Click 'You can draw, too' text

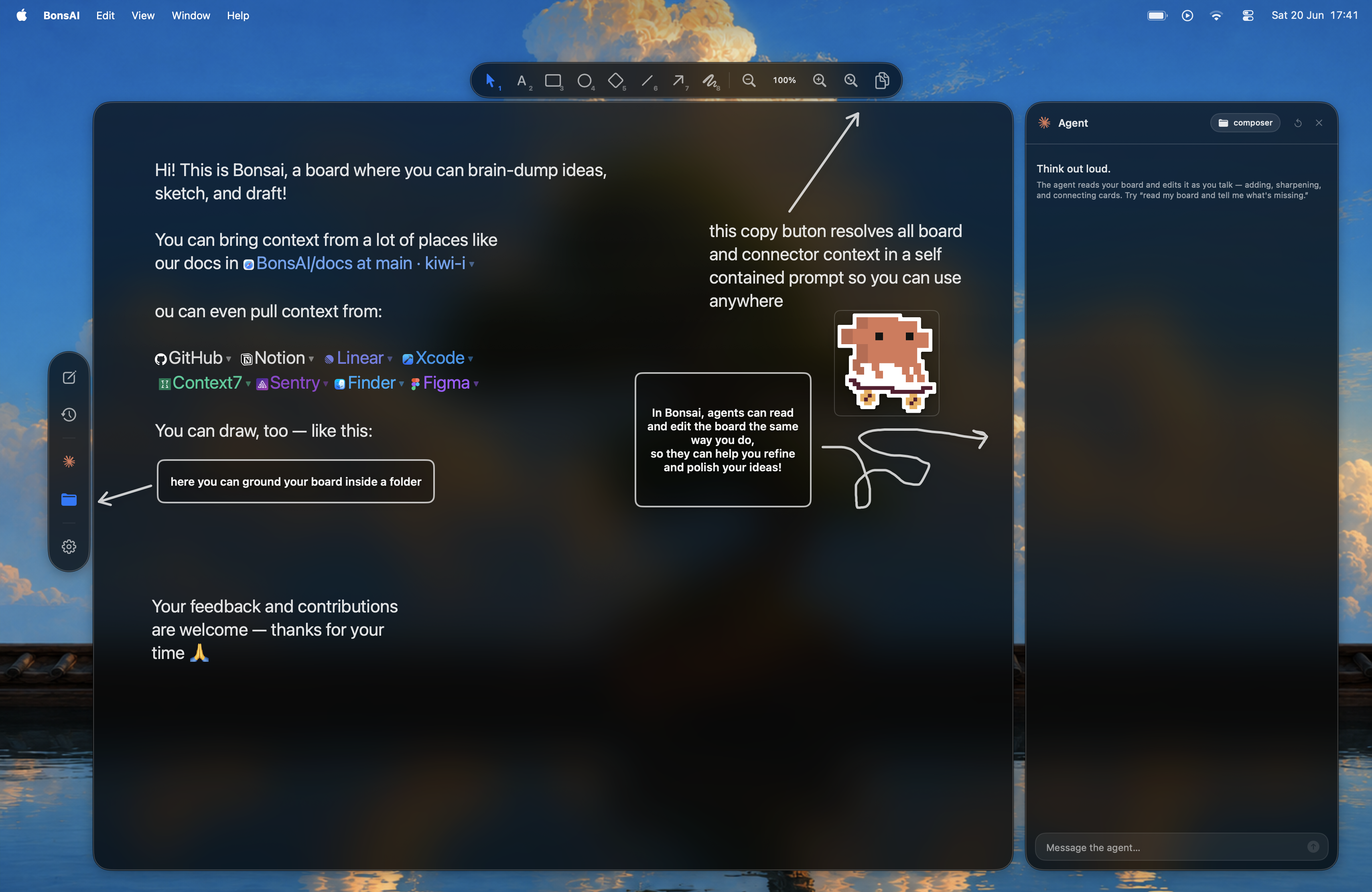[x=264, y=430]
